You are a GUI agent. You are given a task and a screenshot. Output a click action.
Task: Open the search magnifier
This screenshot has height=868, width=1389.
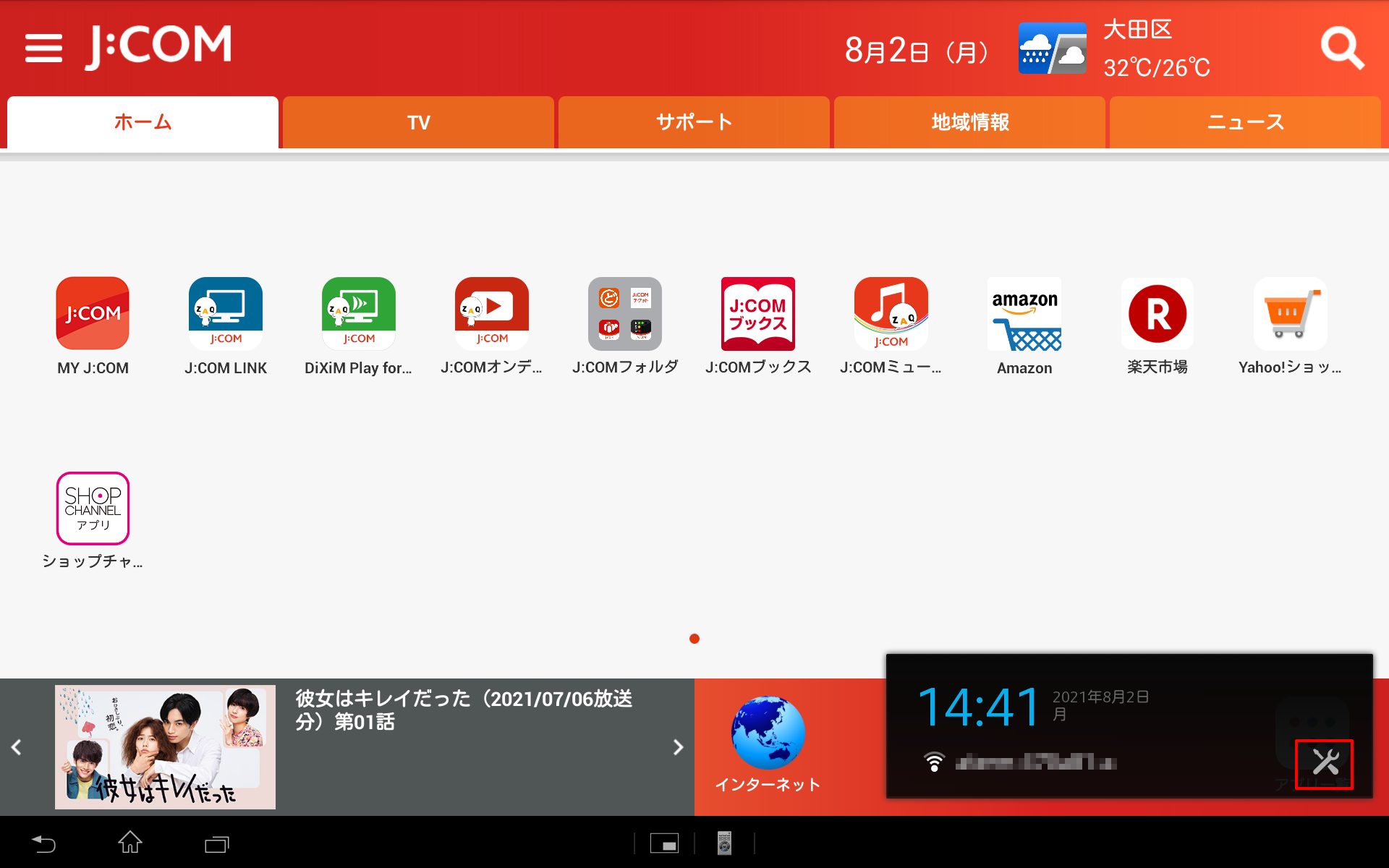1342,48
